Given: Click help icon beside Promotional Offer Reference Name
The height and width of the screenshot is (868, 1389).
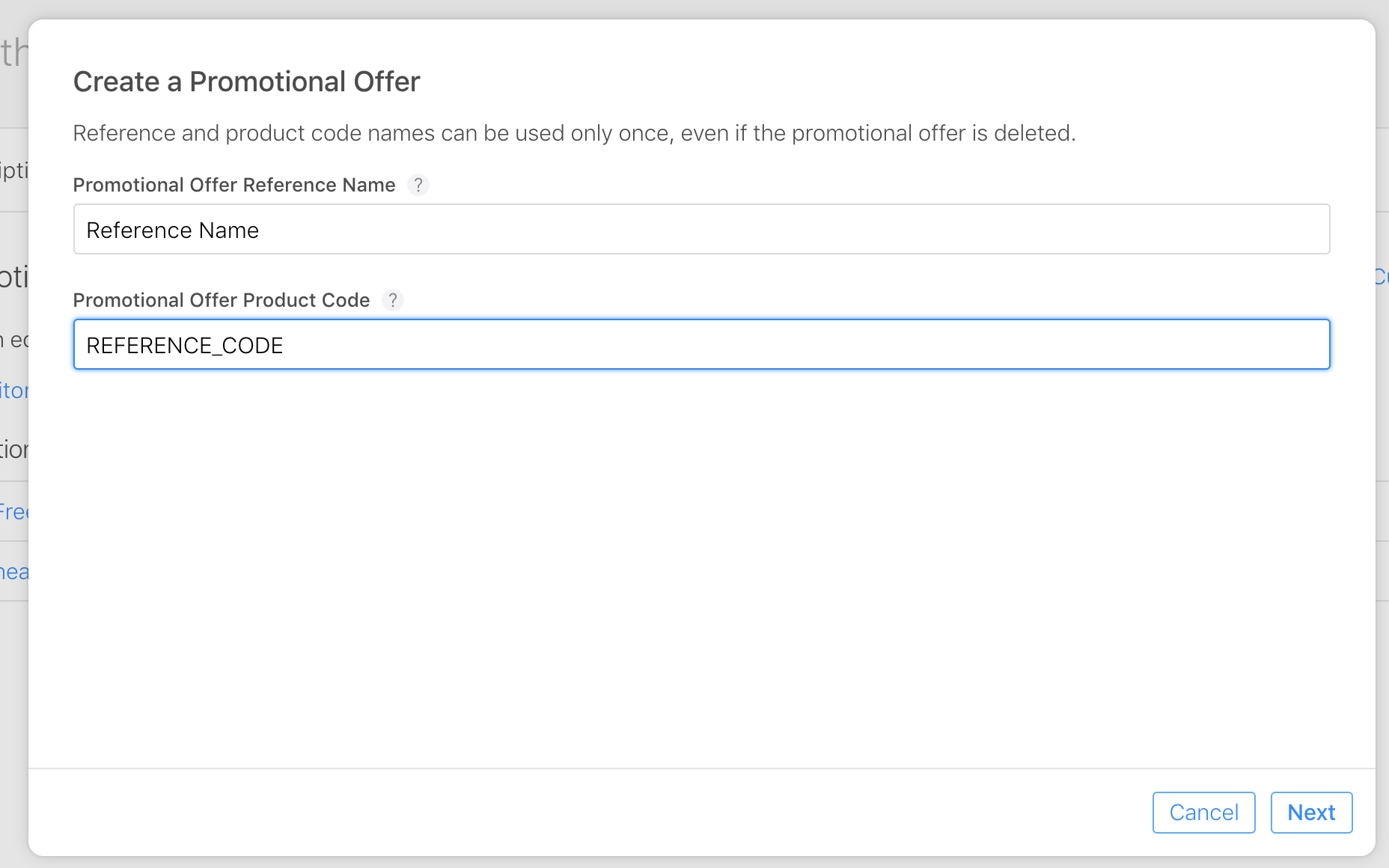Looking at the screenshot, I should (x=418, y=185).
